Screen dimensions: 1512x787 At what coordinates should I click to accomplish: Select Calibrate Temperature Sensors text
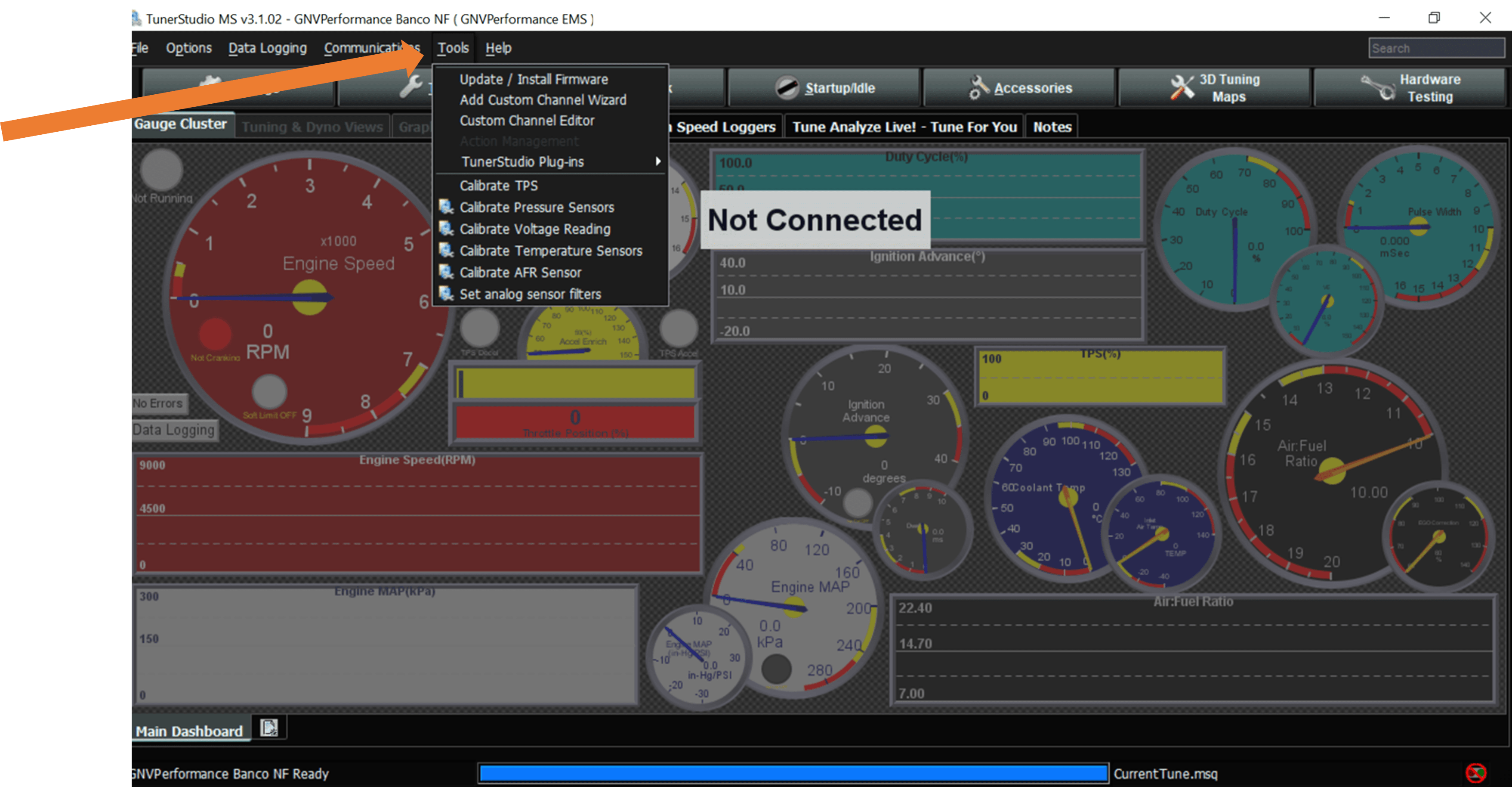551,251
